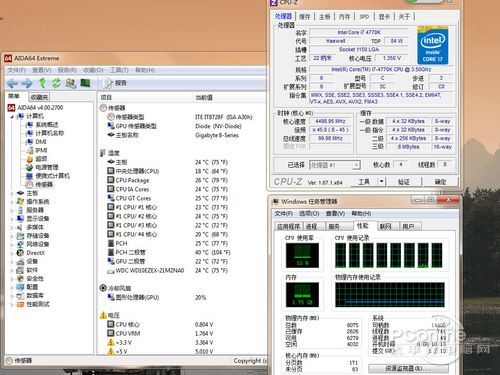
Task: Click the 项目 column header in AIDA64
Action: [107, 97]
